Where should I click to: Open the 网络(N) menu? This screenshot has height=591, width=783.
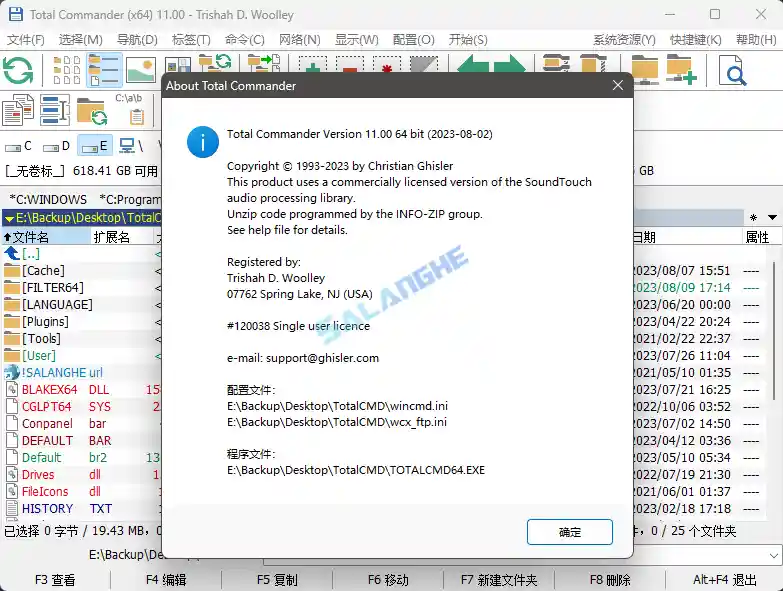coord(300,39)
